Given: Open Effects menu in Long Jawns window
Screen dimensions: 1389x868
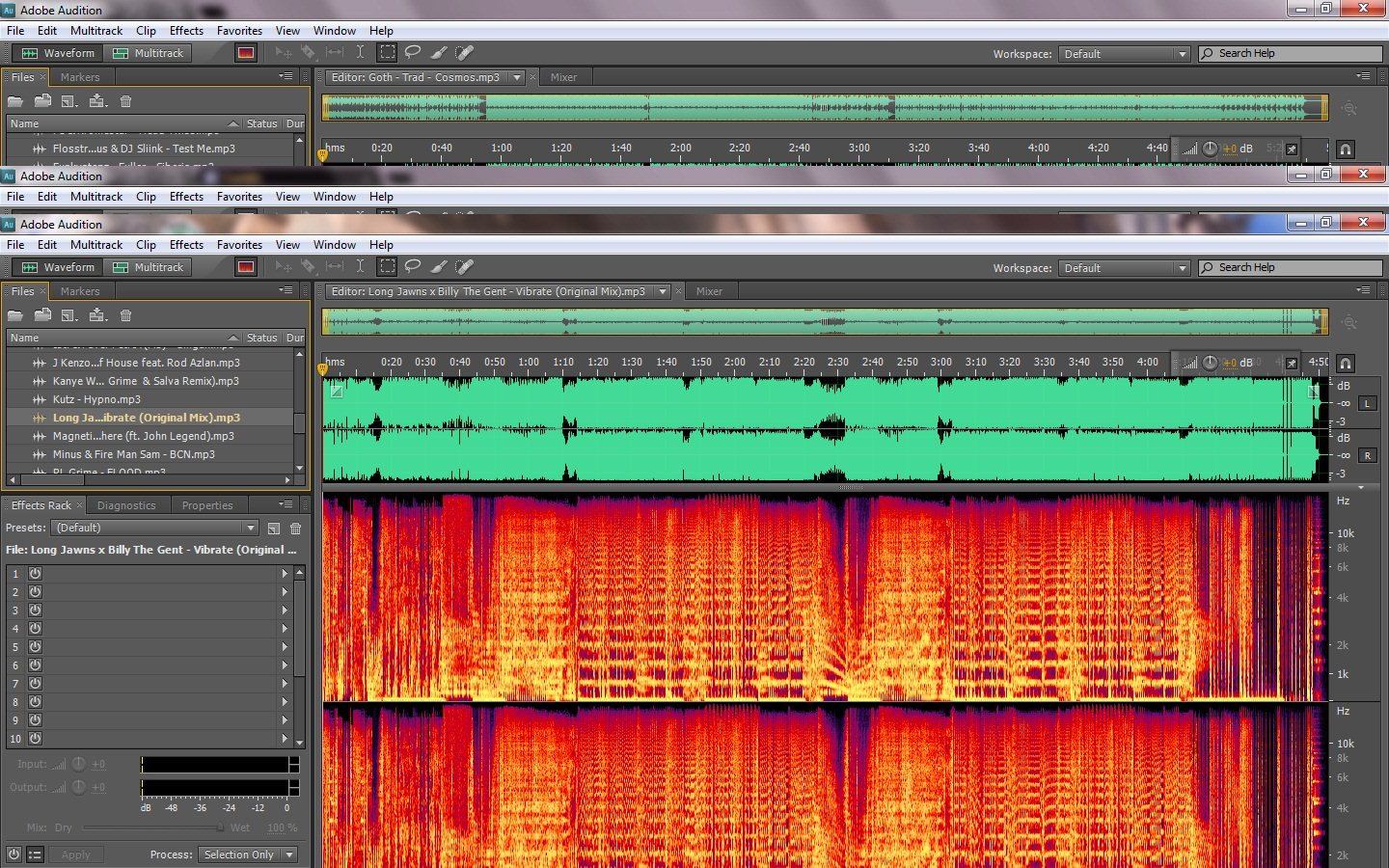Looking at the screenshot, I should (186, 245).
